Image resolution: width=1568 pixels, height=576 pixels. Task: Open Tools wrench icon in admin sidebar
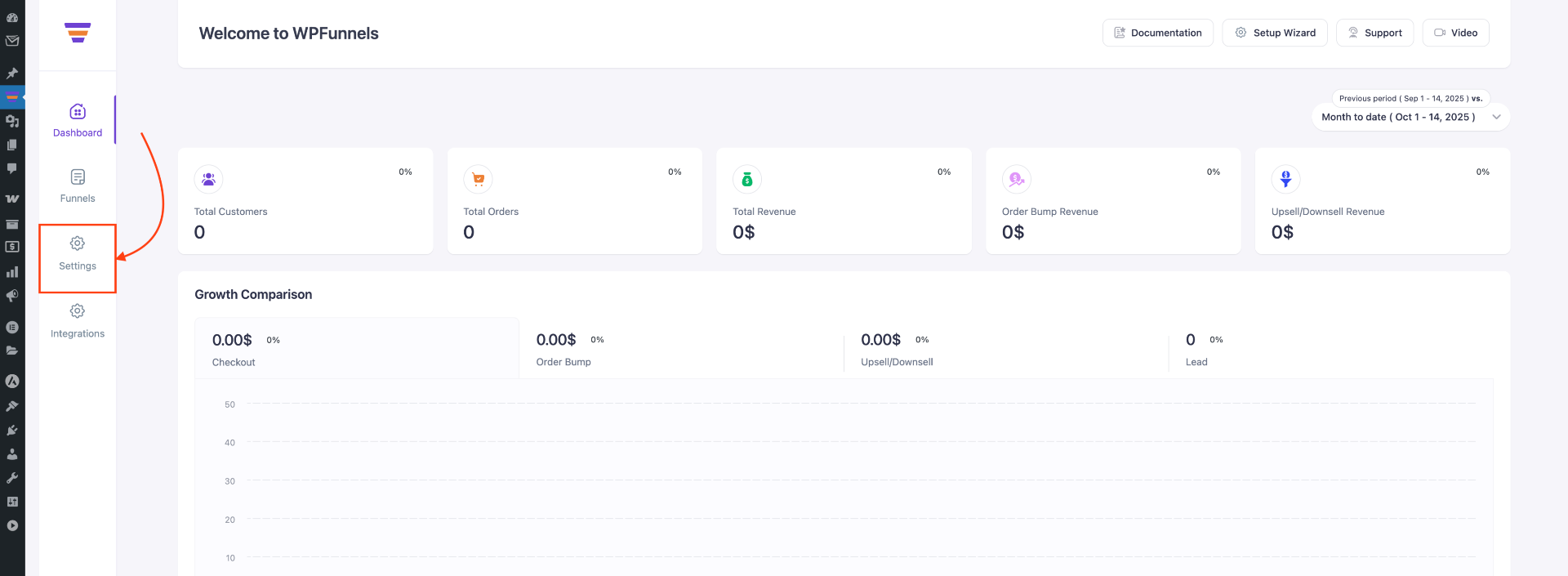[x=12, y=478]
